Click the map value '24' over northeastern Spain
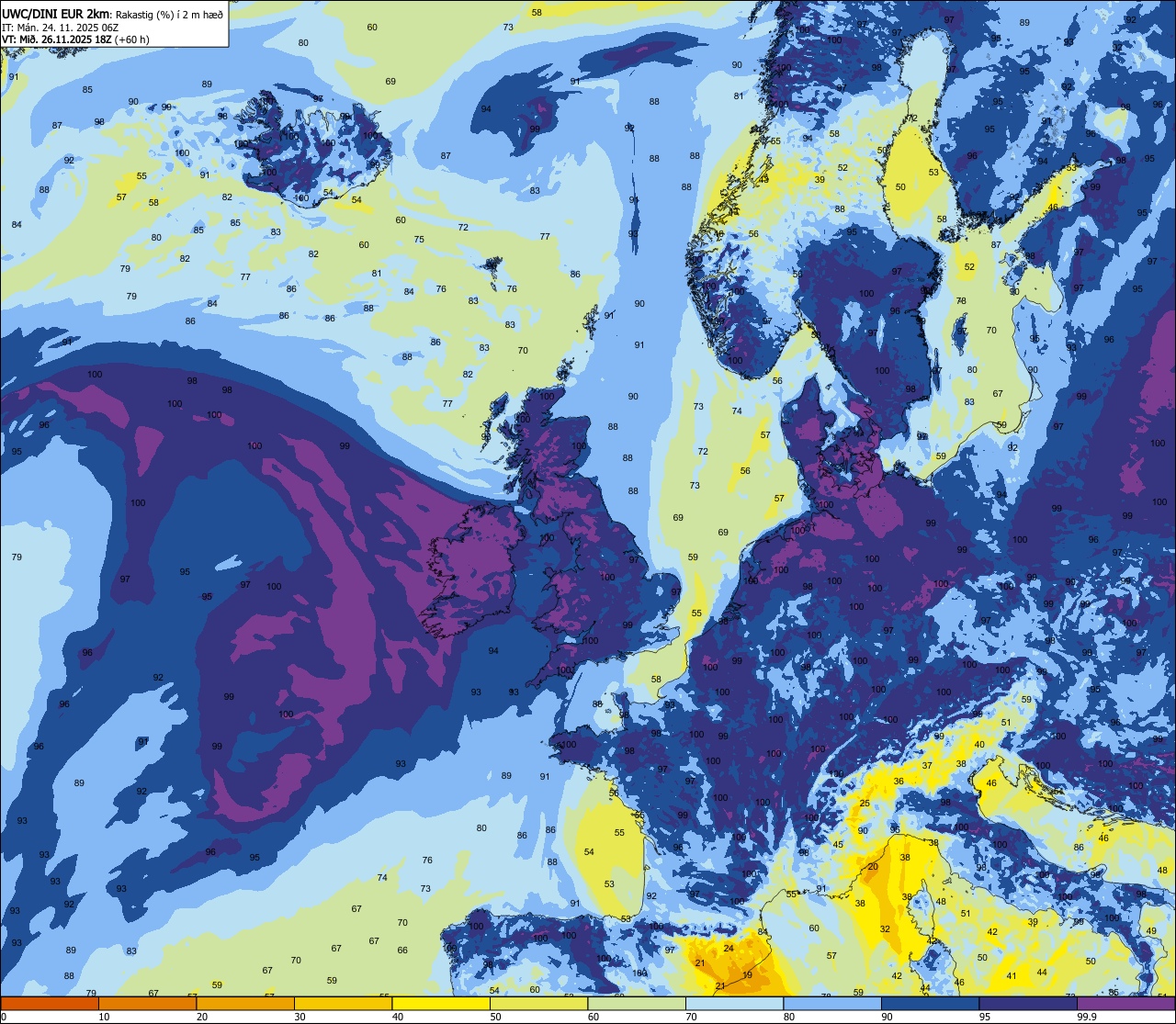The image size is (1176, 1024). [x=729, y=948]
